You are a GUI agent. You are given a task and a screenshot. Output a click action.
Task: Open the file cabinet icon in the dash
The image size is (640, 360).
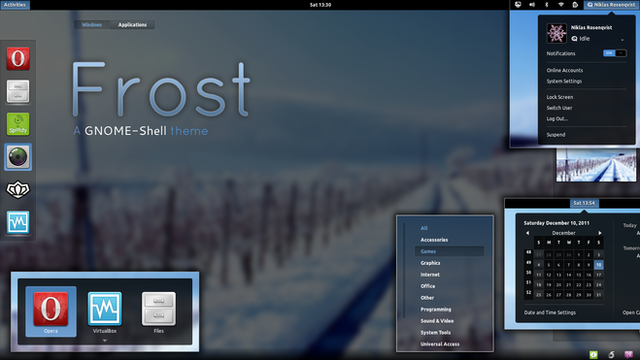[x=18, y=91]
